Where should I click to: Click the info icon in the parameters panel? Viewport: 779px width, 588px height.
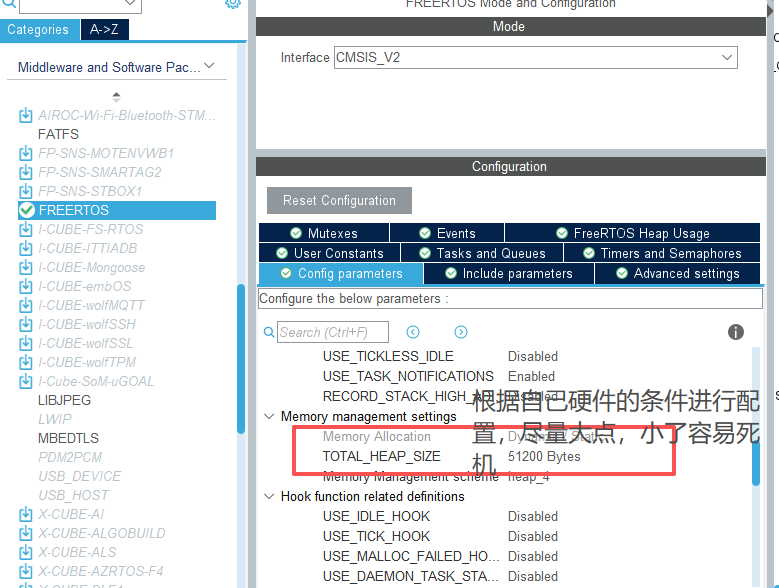coord(736,332)
